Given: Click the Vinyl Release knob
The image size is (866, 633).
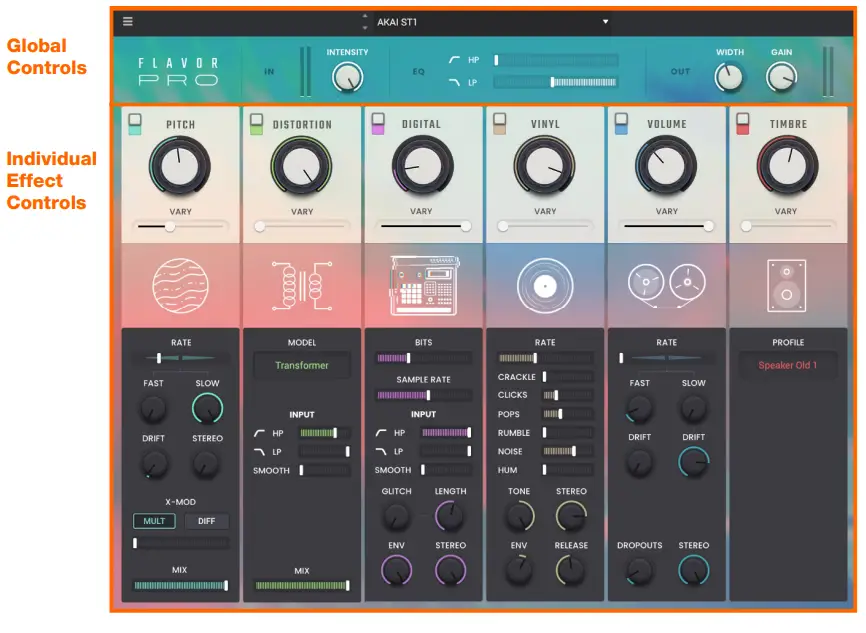Looking at the screenshot, I should pyautogui.click(x=571, y=570).
